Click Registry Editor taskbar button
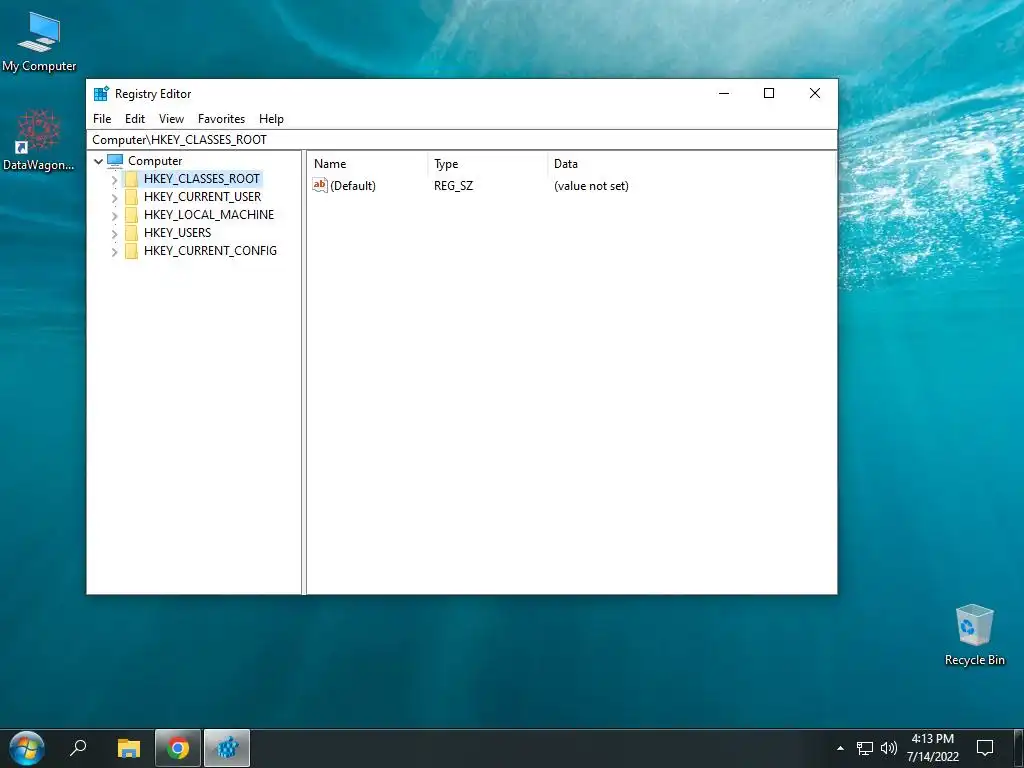Screen dimensions: 1024x768 [x=227, y=748]
